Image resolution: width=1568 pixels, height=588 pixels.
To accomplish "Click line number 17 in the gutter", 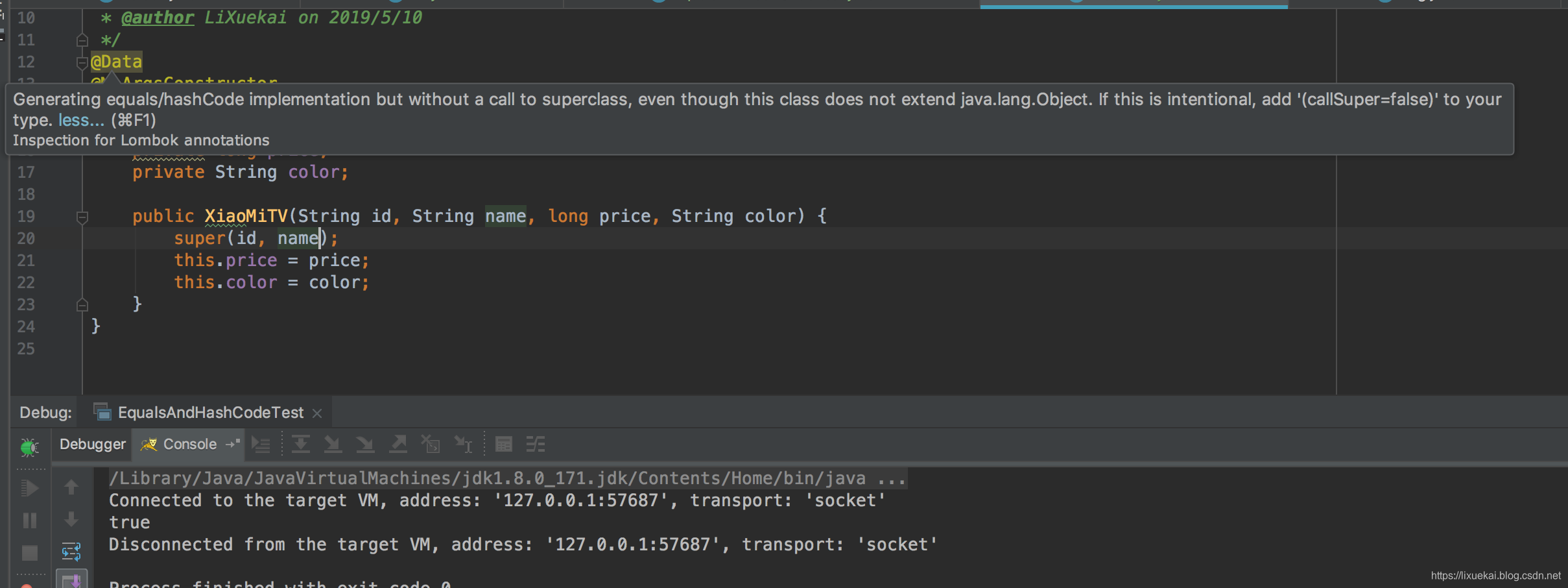I will pos(26,173).
